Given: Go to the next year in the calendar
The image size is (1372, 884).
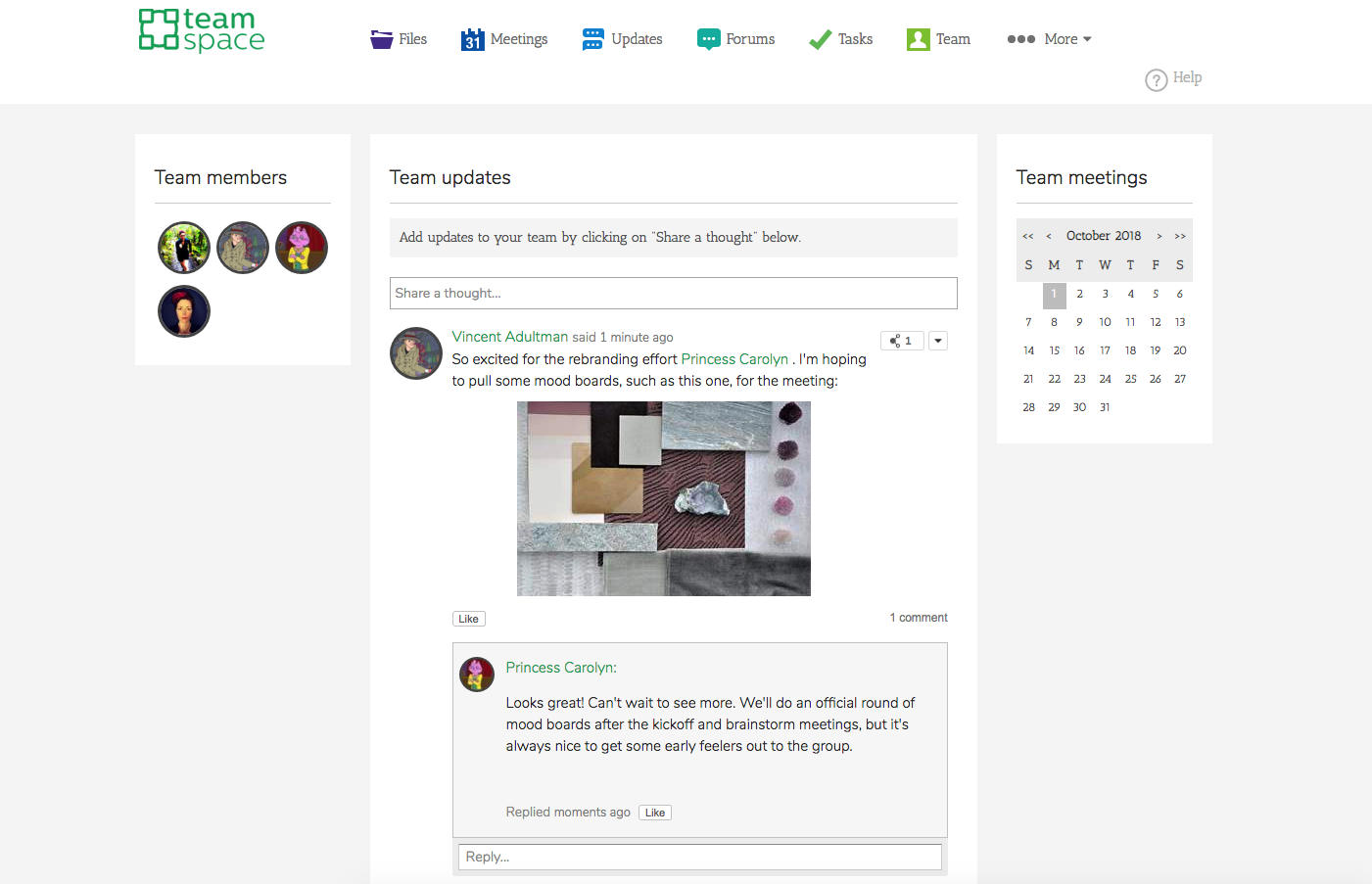Looking at the screenshot, I should coord(1180,236).
